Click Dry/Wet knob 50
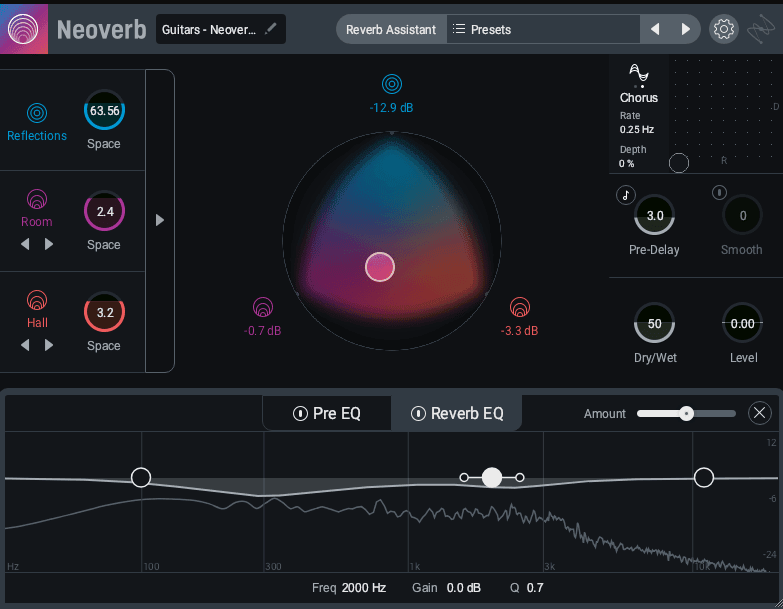The width and height of the screenshot is (783, 609). click(655, 323)
